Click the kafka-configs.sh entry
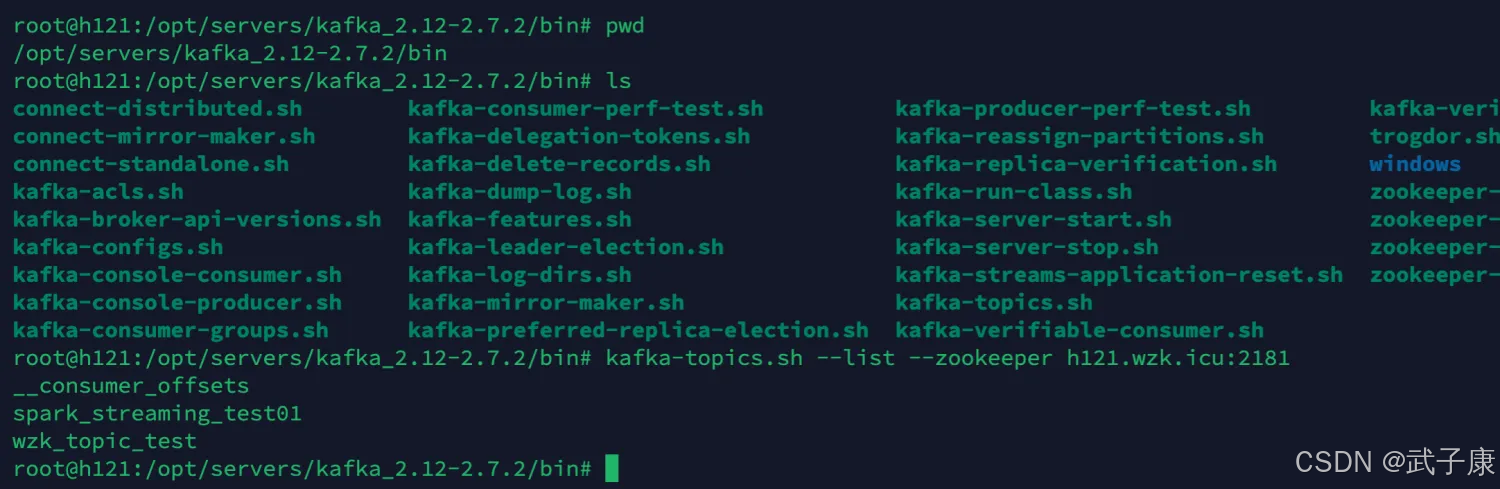Image resolution: width=1500 pixels, height=489 pixels. tap(118, 248)
